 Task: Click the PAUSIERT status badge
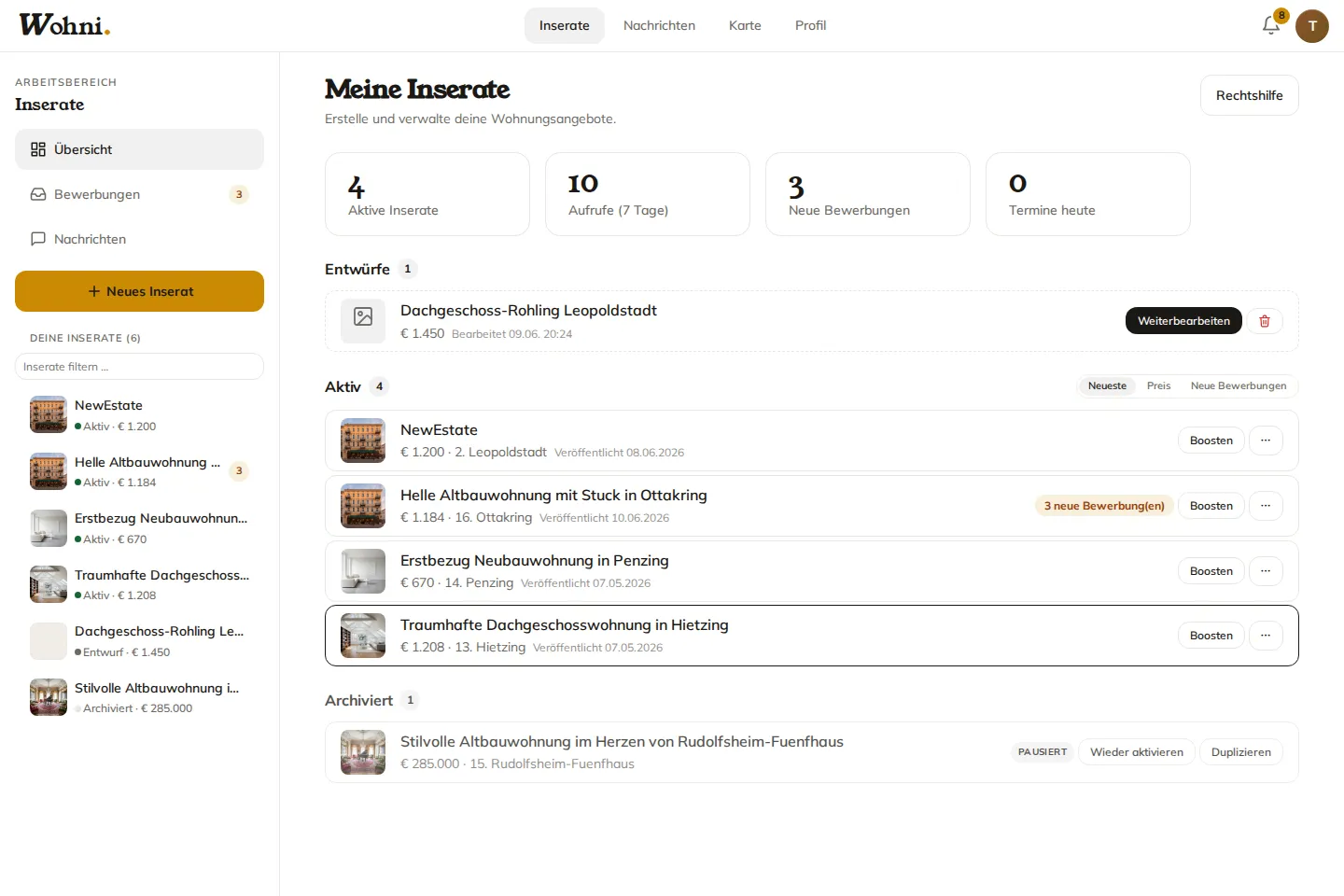tap(1043, 752)
